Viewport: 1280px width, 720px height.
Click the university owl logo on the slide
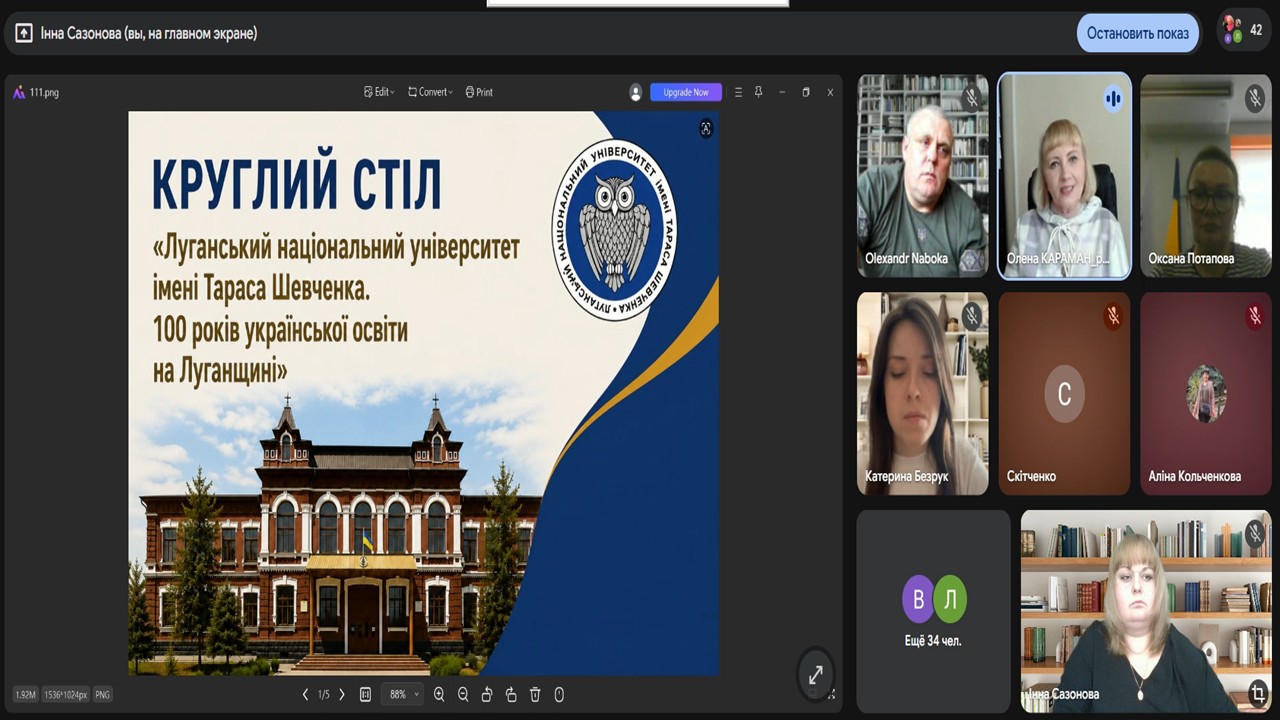coord(614,230)
